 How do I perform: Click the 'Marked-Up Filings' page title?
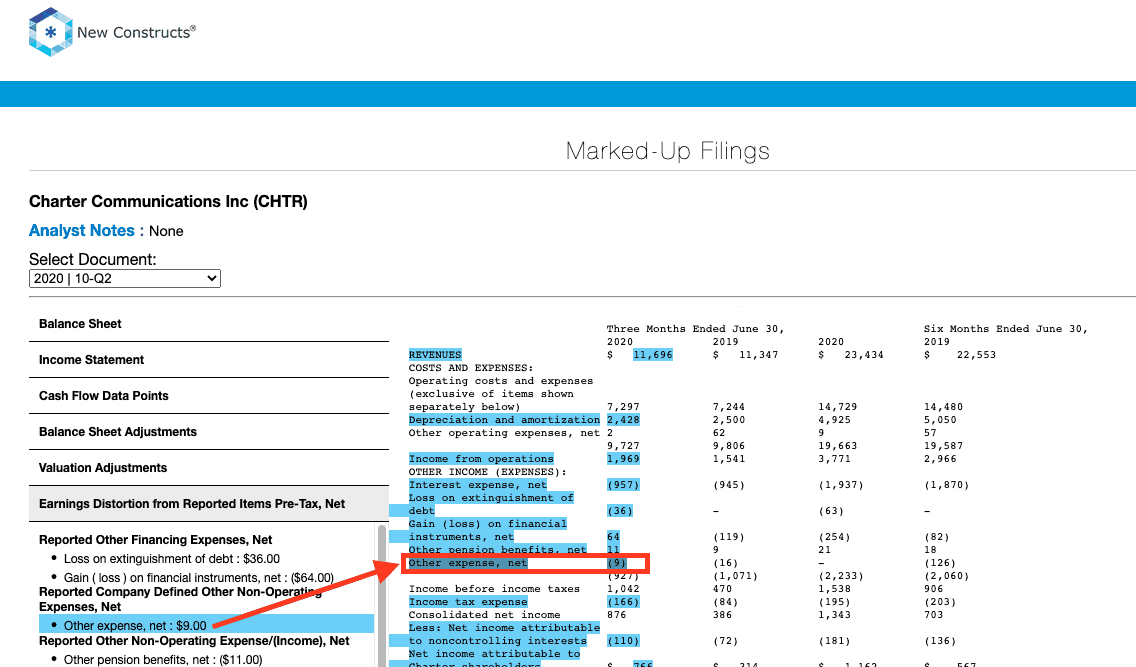tap(667, 151)
